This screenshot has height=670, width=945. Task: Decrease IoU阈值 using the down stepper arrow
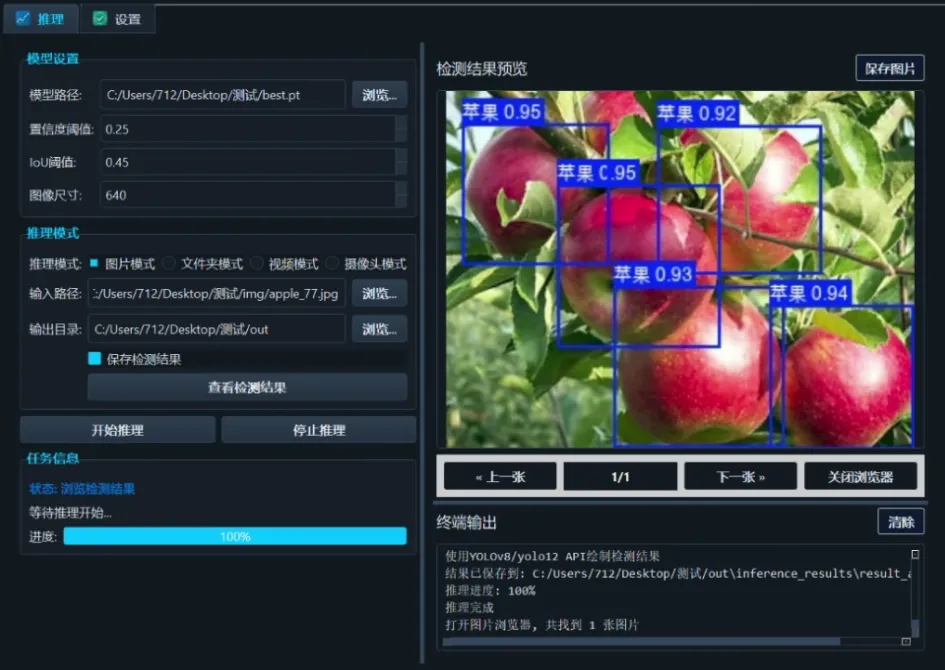pos(402,167)
